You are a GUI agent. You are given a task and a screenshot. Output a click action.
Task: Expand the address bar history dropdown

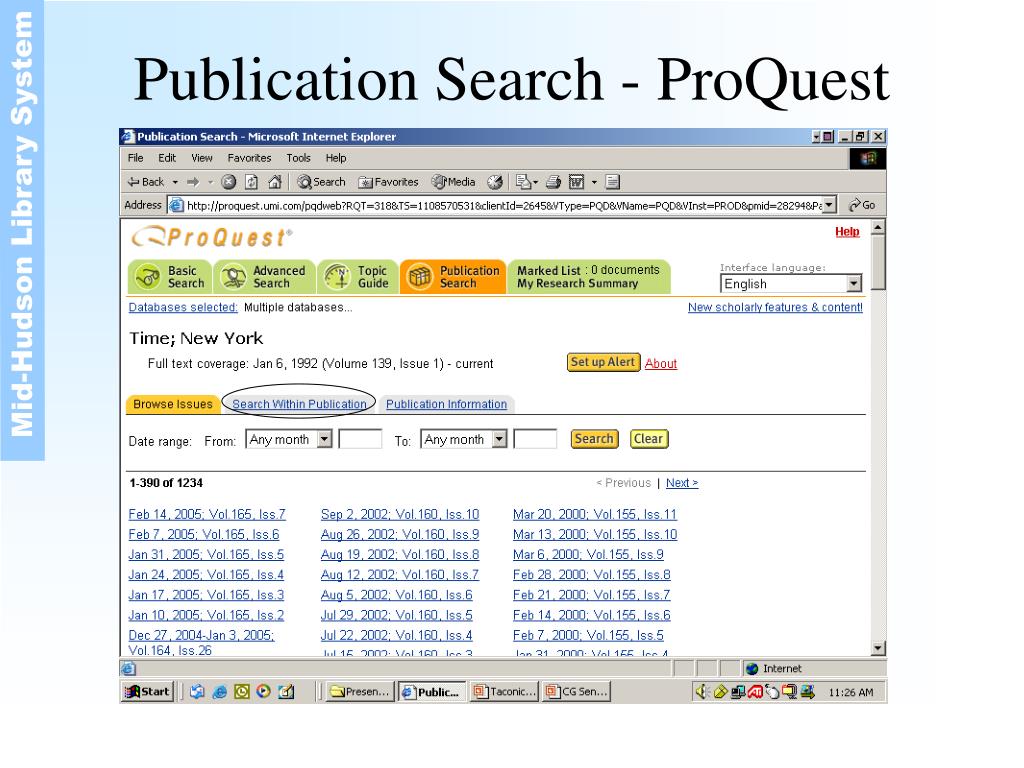(829, 205)
